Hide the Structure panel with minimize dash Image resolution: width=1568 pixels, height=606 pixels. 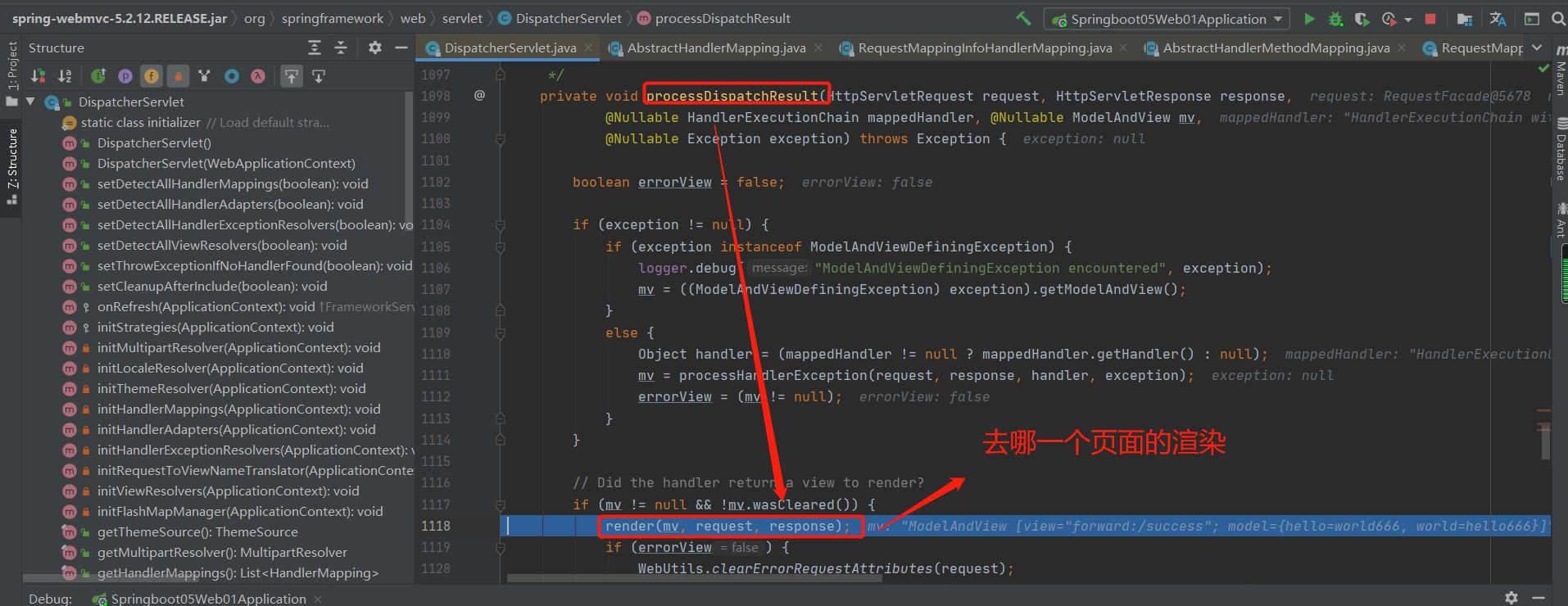click(x=401, y=47)
